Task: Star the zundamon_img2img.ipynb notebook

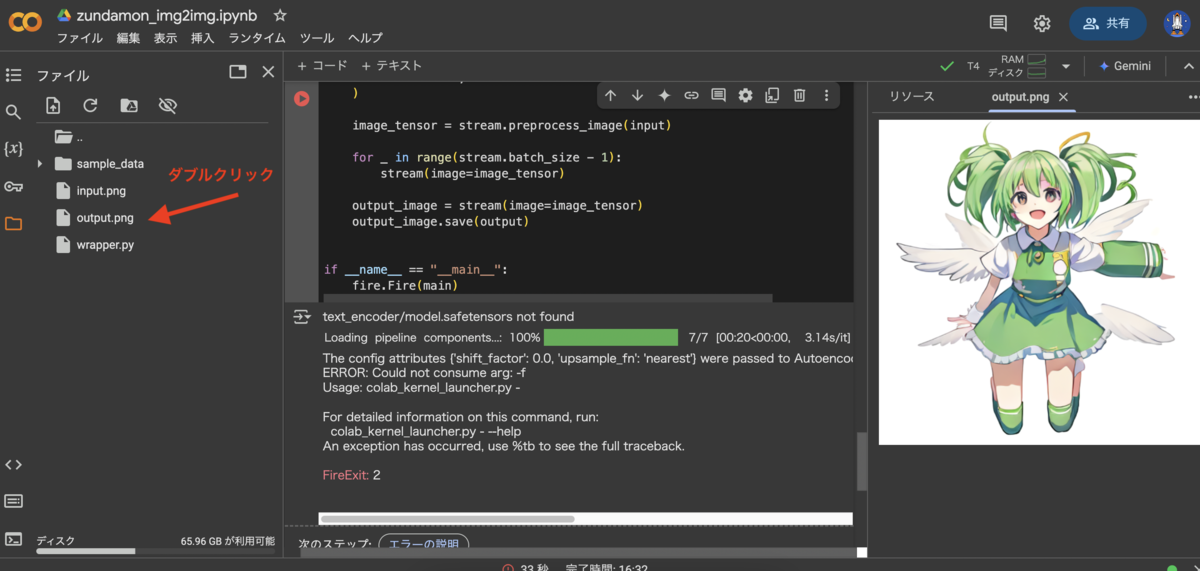Action: 280,16
